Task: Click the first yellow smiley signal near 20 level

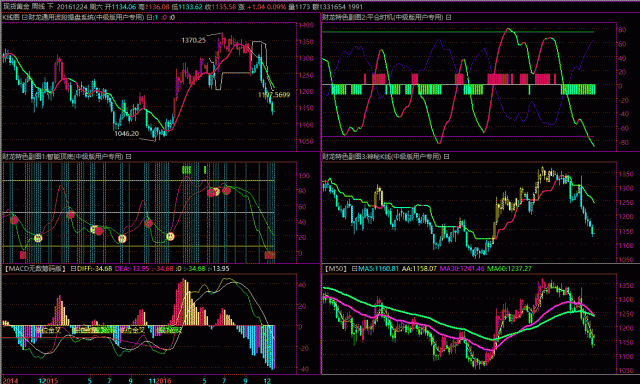Action: (38, 238)
